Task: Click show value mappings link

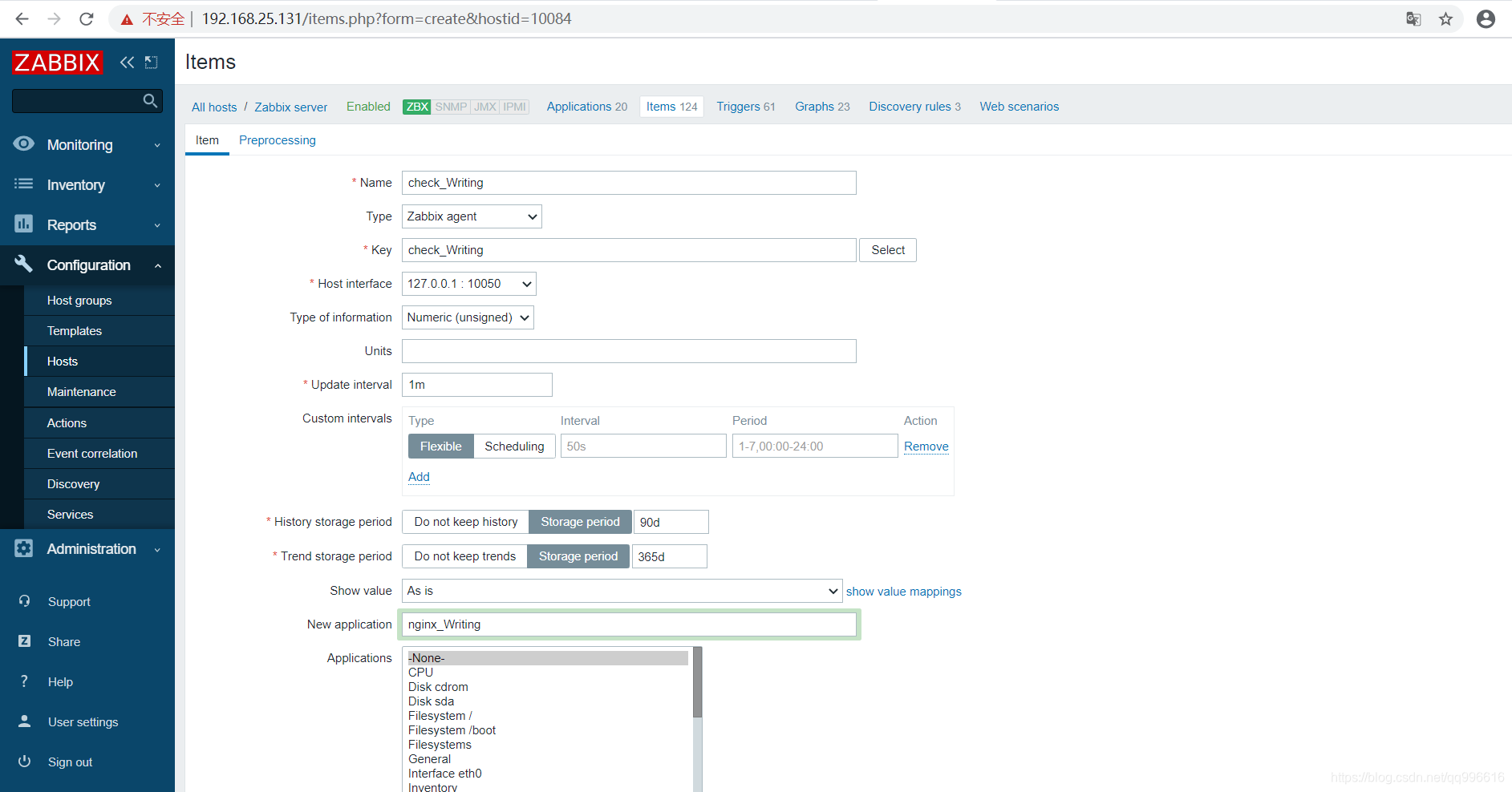Action: coord(903,592)
